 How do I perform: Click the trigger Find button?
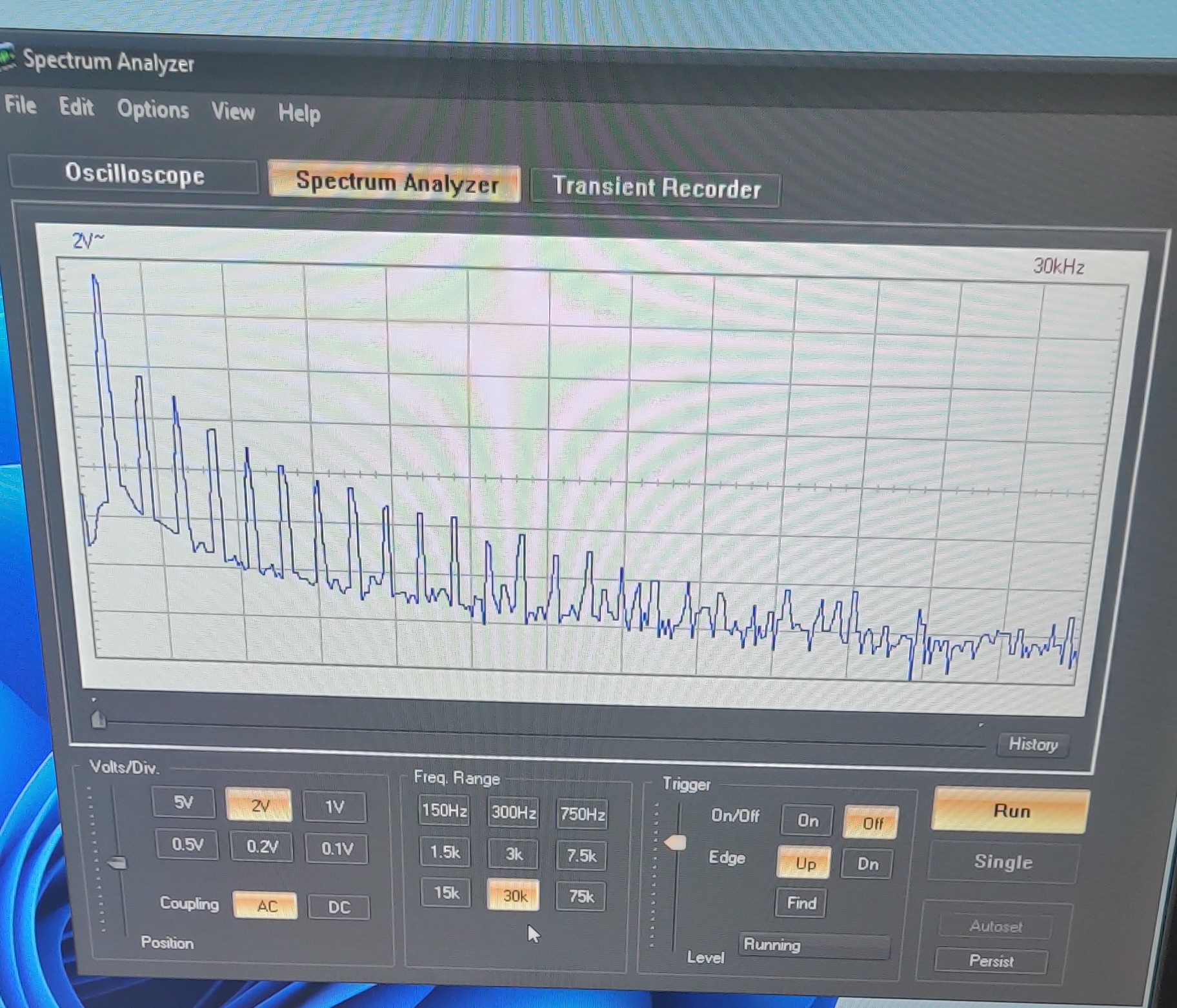click(801, 903)
